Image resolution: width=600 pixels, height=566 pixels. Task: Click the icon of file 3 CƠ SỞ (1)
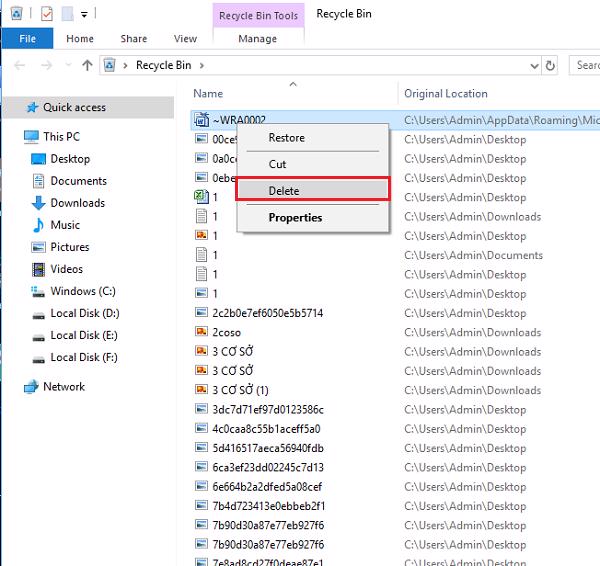201,389
